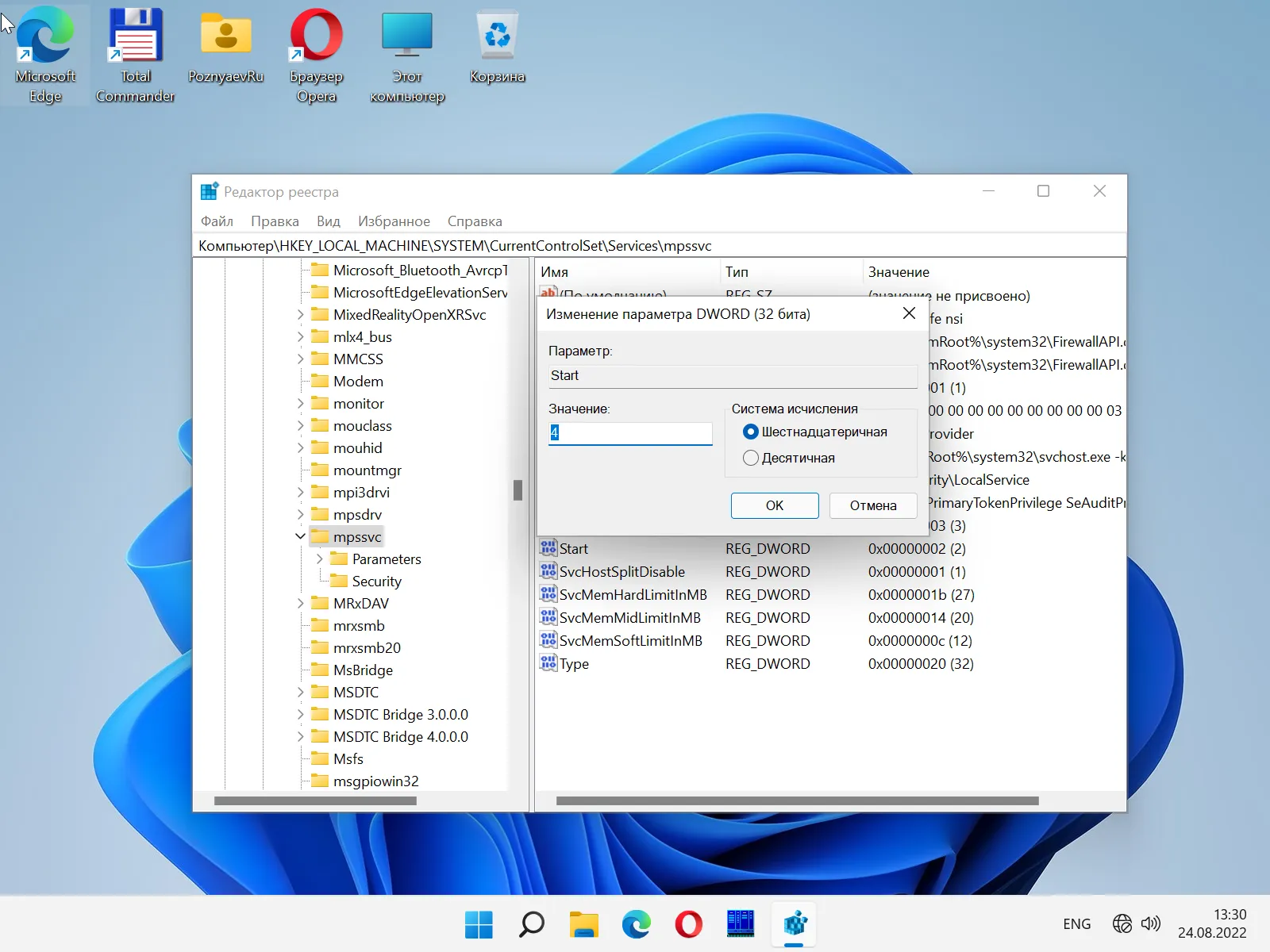Click the Значение input field
1270x952 pixels.
click(630, 433)
